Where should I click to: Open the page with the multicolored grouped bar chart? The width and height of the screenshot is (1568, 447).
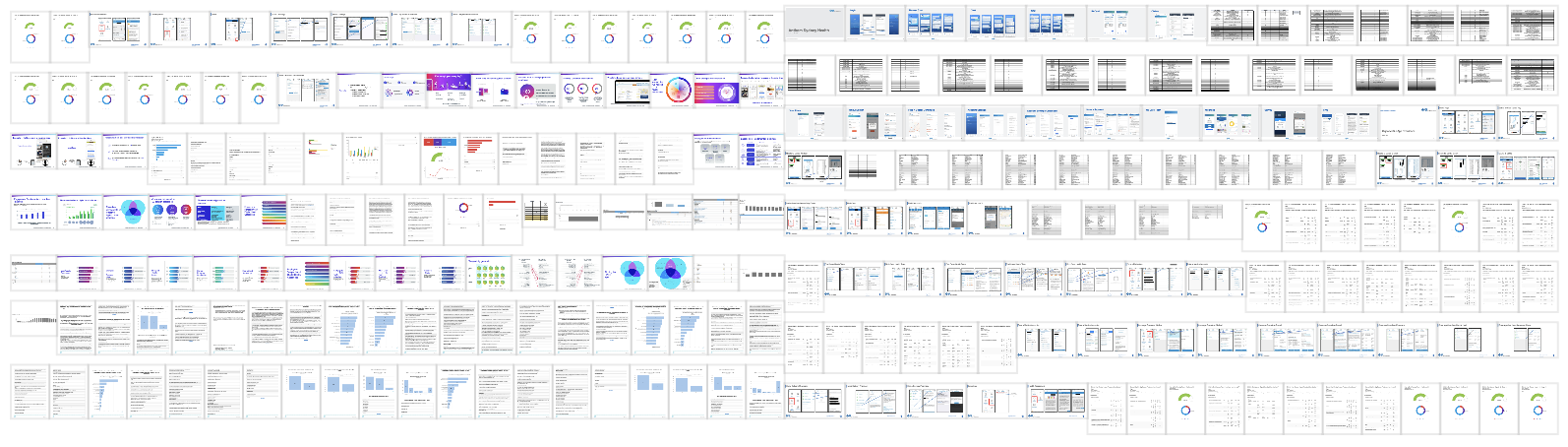[362, 157]
